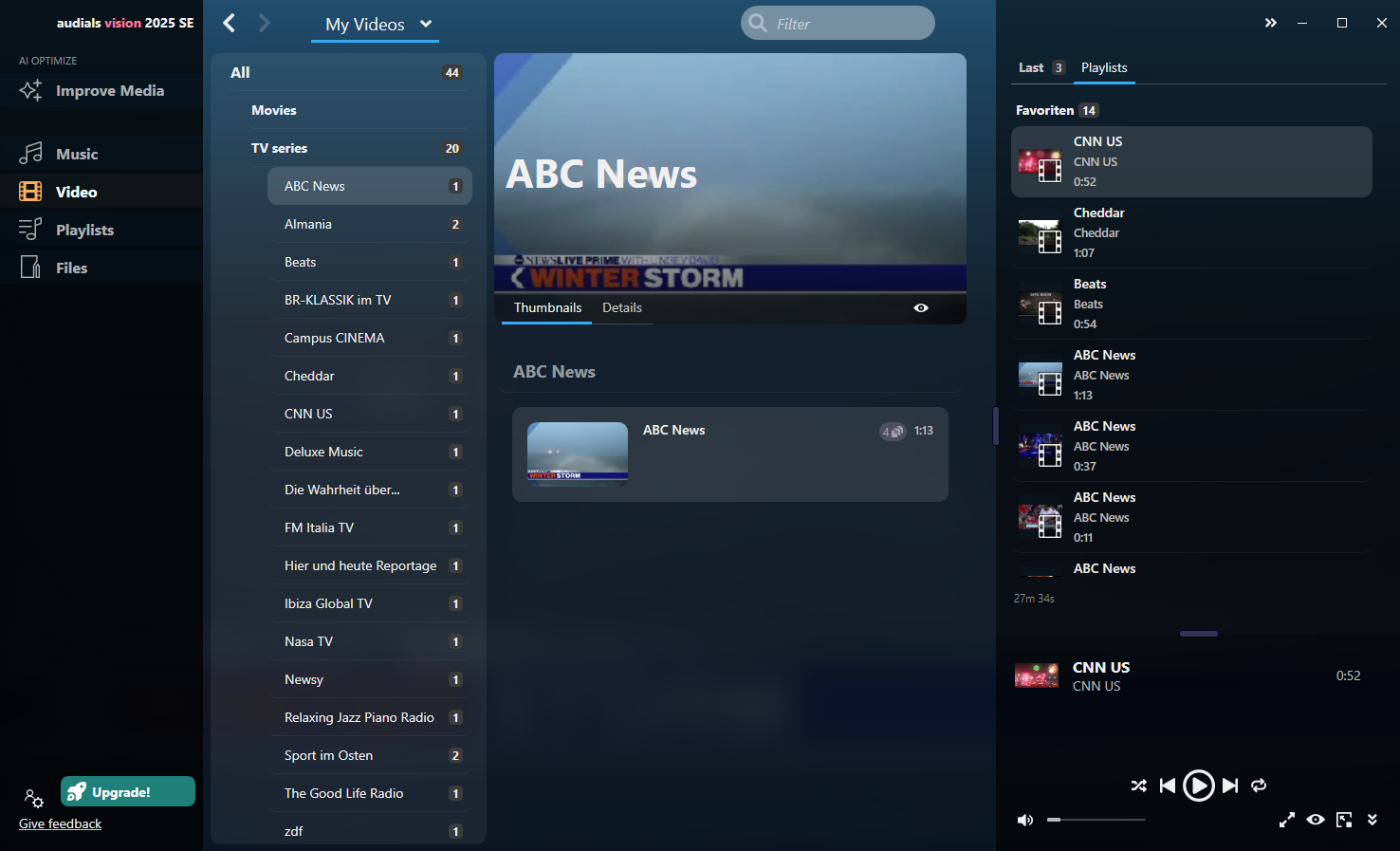The width and height of the screenshot is (1400, 851).
Task: Select CNN US in series list
Action: (x=370, y=414)
